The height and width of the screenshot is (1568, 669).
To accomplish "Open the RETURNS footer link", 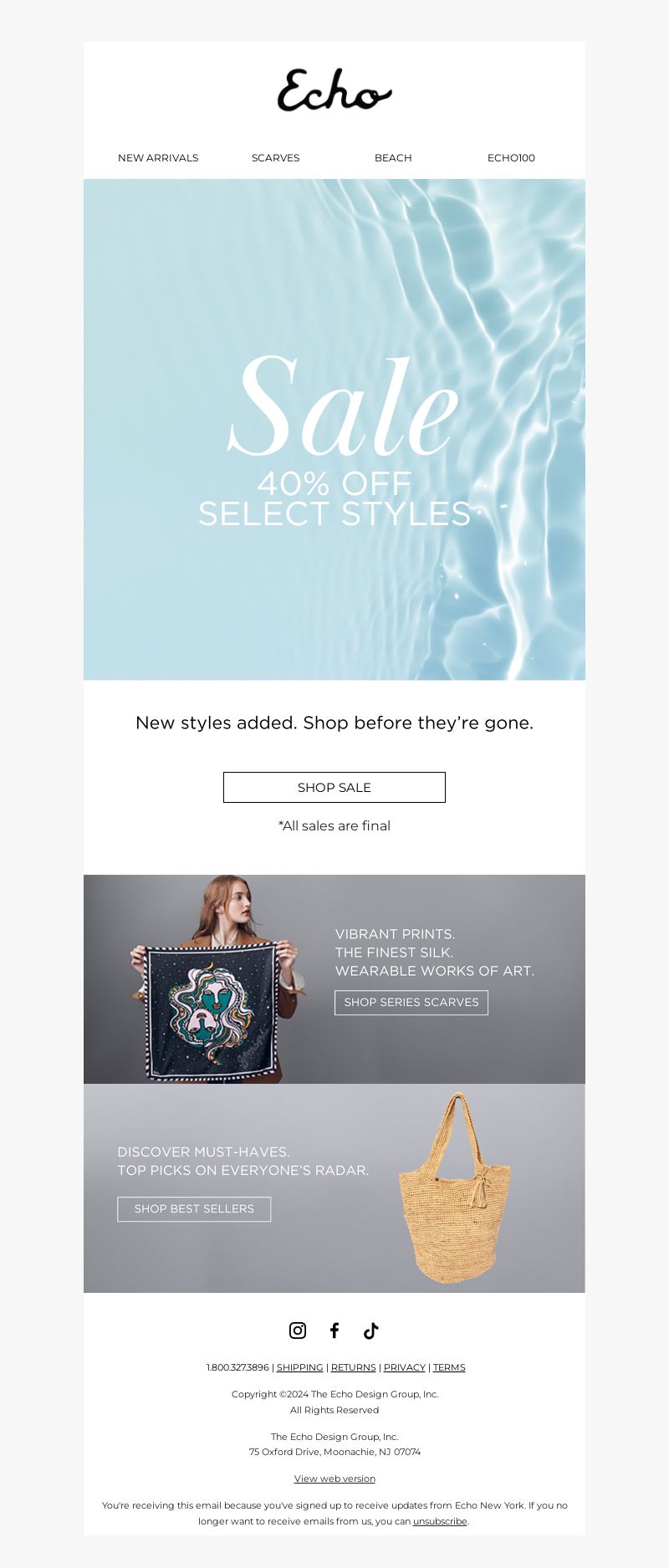I will (x=353, y=1367).
